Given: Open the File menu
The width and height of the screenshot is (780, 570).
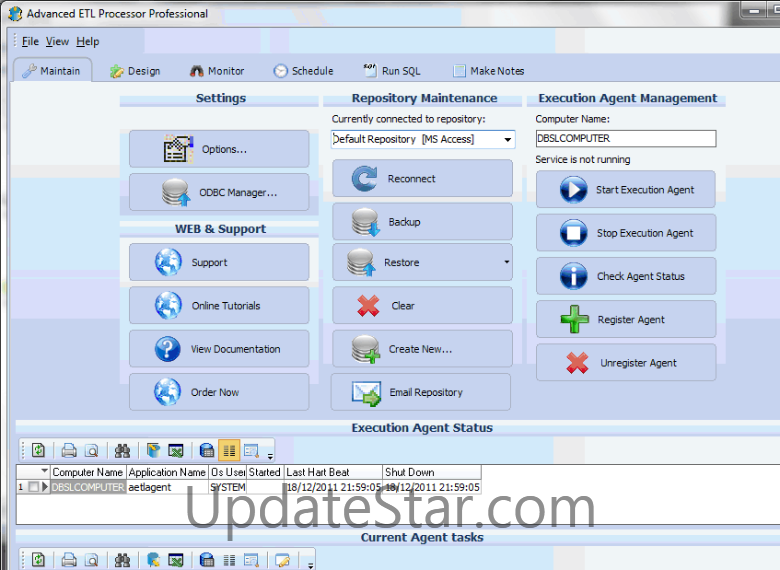Looking at the screenshot, I should coord(30,41).
